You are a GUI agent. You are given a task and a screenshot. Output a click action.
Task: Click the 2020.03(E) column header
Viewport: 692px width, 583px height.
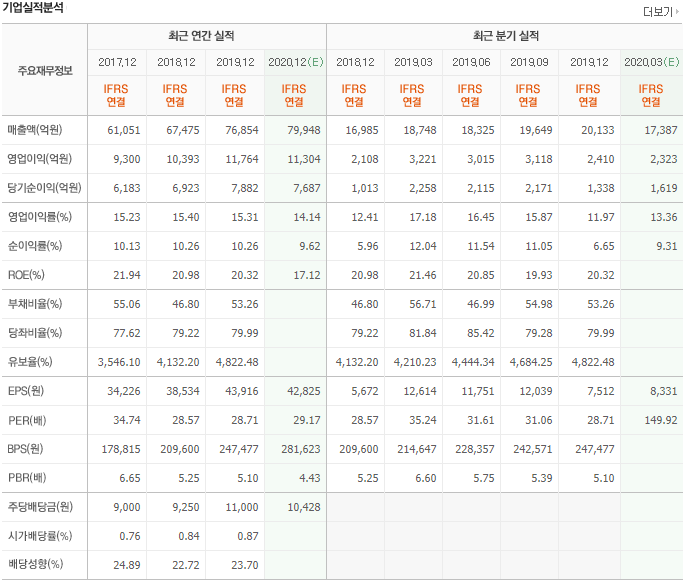tap(652, 62)
